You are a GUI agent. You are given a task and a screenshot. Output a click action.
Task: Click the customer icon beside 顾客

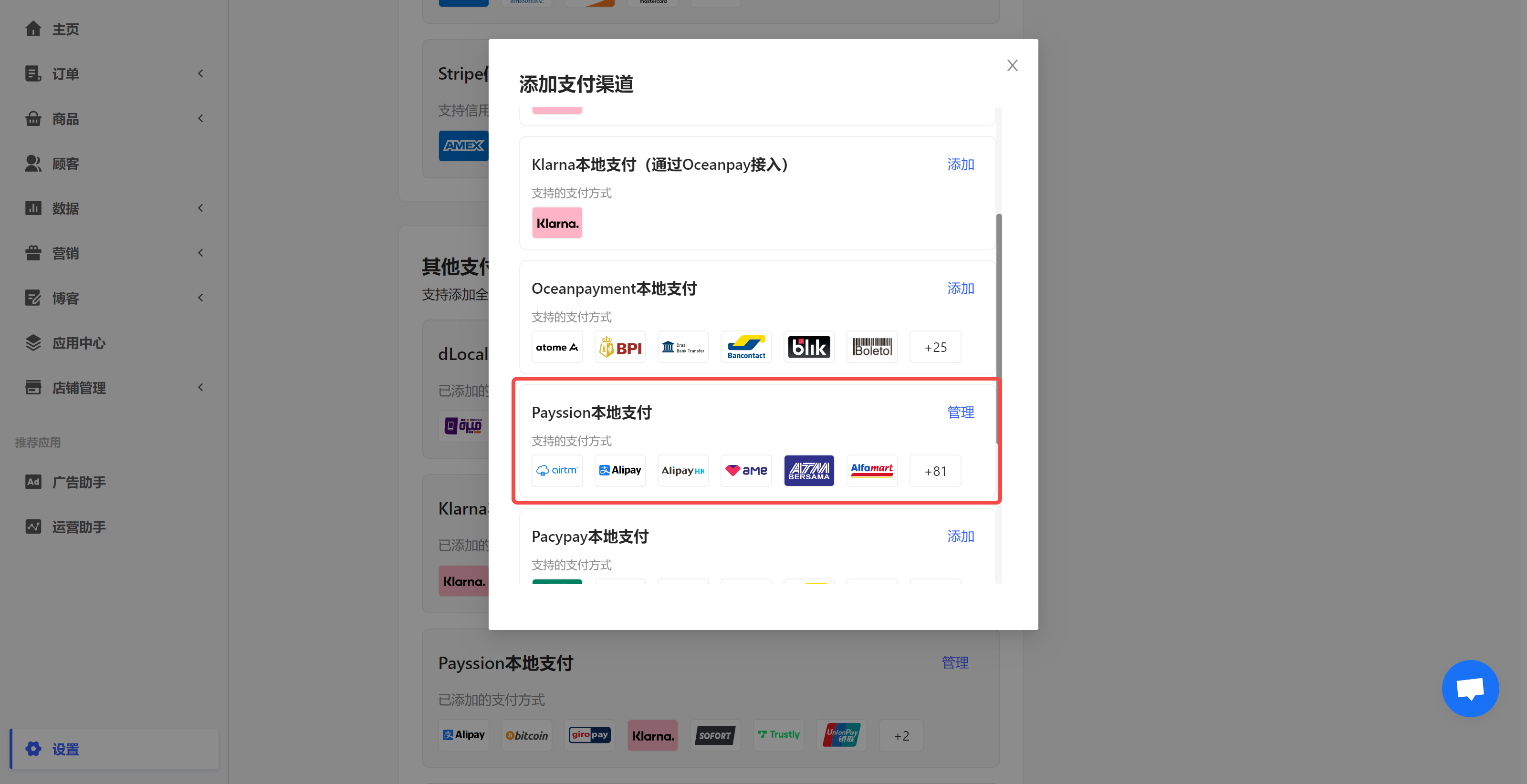click(33, 164)
